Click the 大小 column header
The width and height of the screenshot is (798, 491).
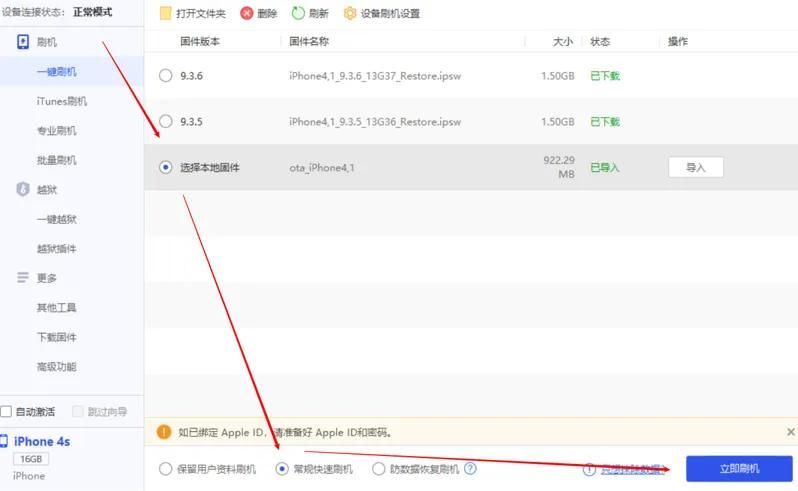pos(563,41)
